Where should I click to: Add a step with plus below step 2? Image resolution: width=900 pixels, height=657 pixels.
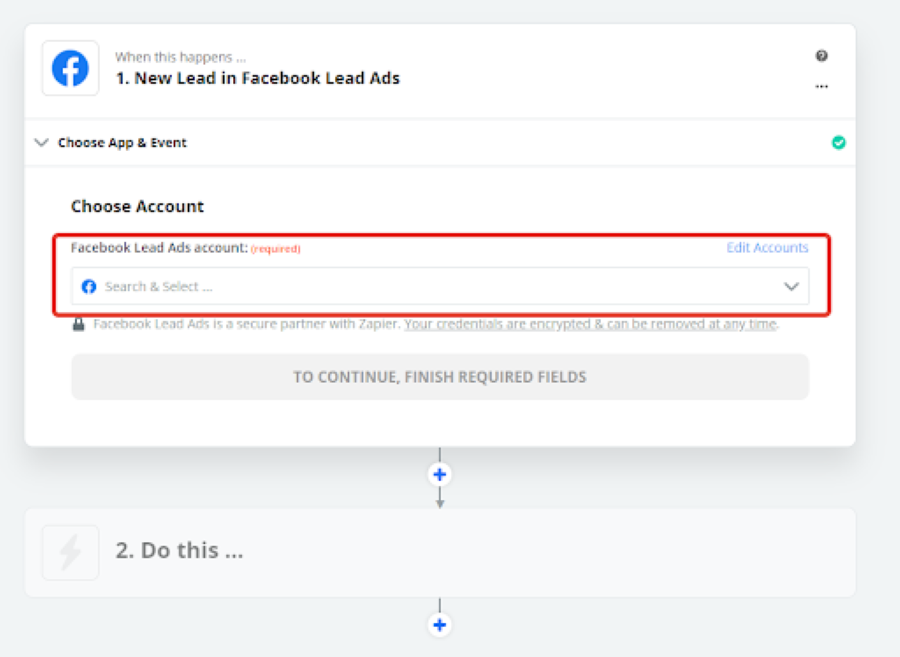point(440,624)
